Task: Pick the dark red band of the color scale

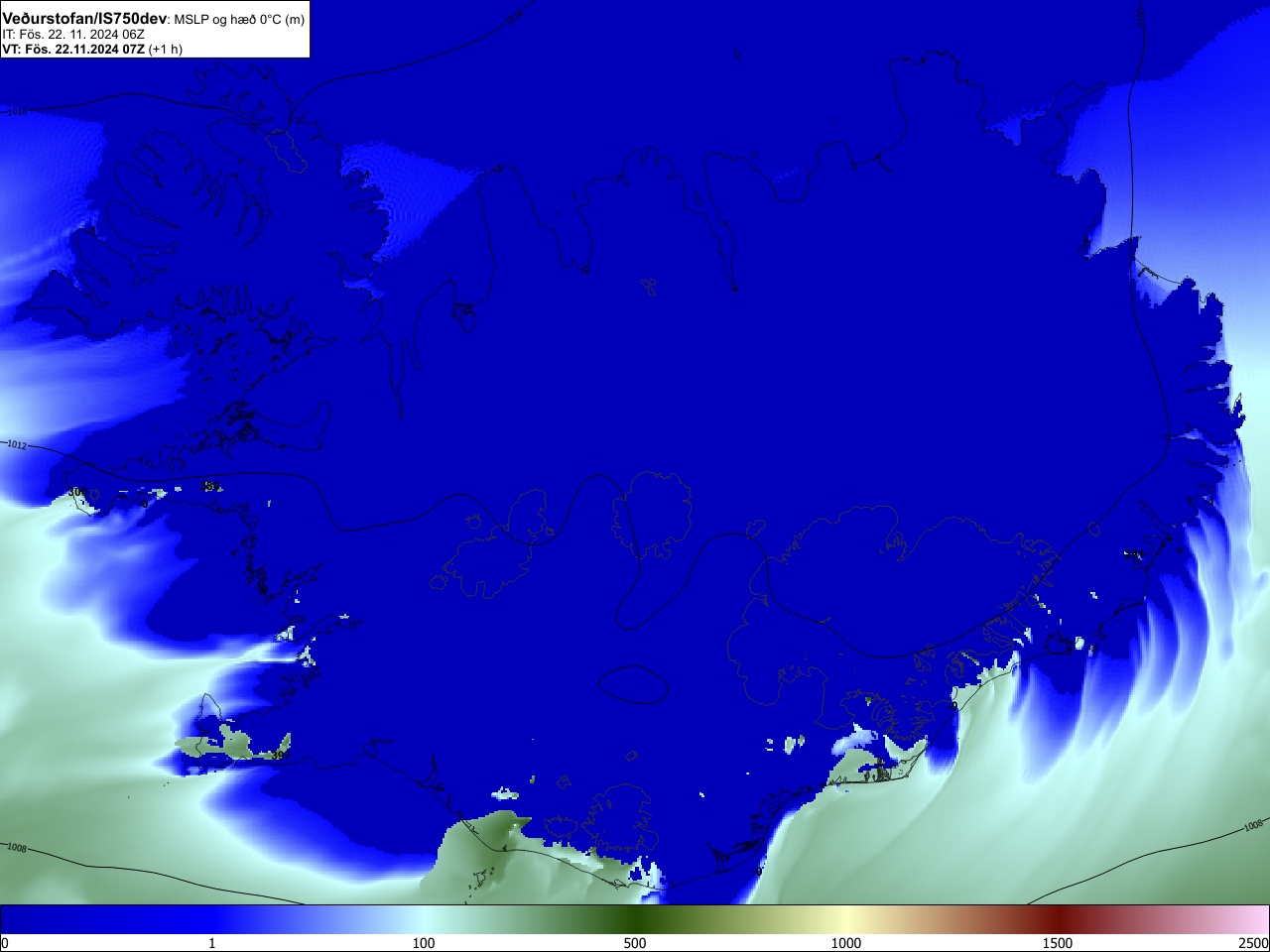Action: [x=1058, y=919]
